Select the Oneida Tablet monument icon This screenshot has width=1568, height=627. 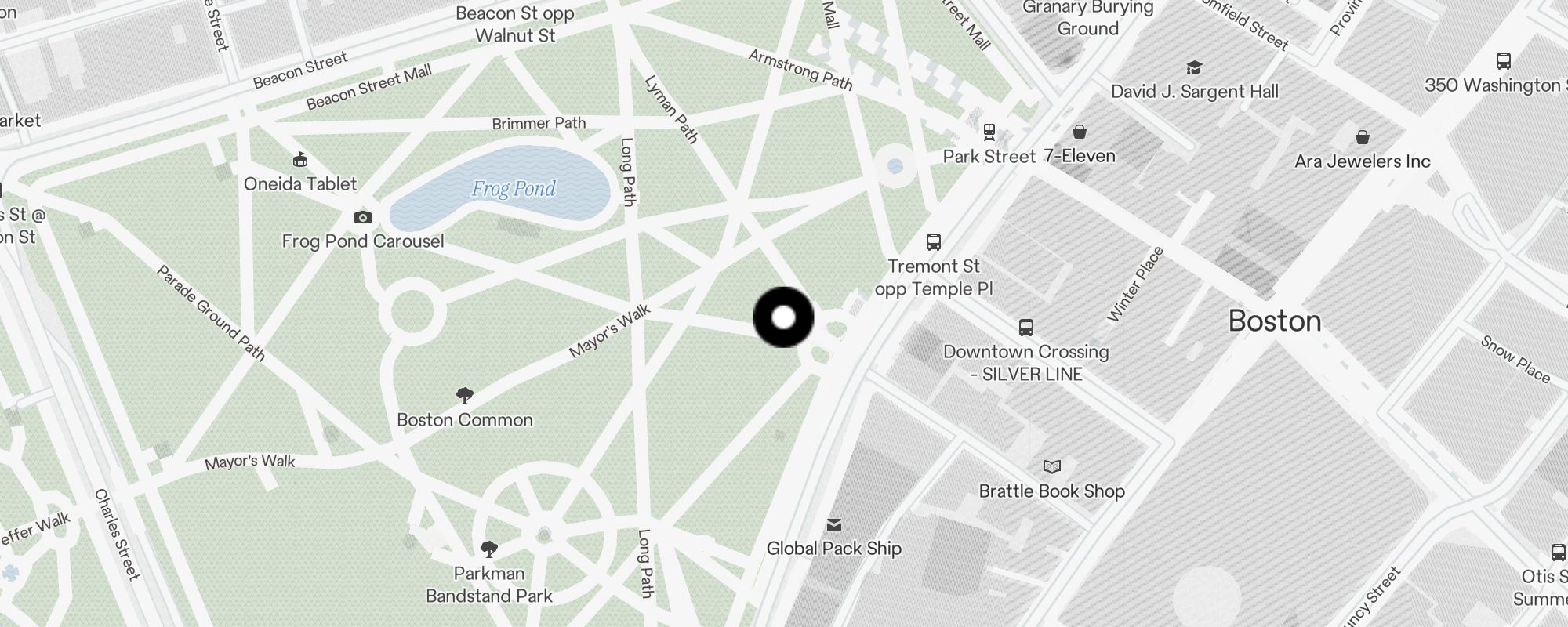point(299,160)
